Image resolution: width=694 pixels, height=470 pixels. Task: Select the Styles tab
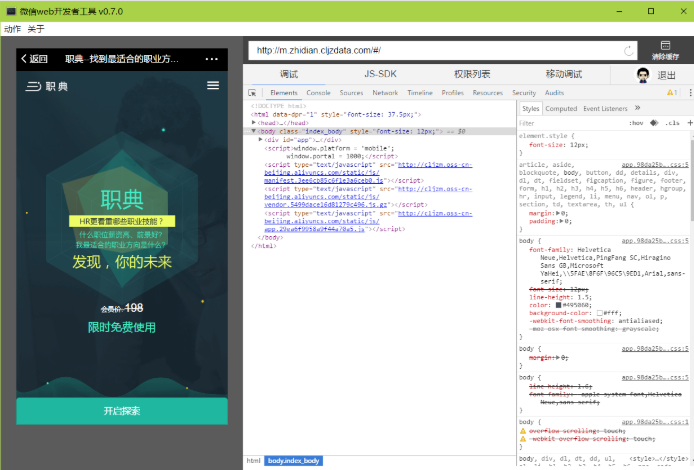coord(531,108)
